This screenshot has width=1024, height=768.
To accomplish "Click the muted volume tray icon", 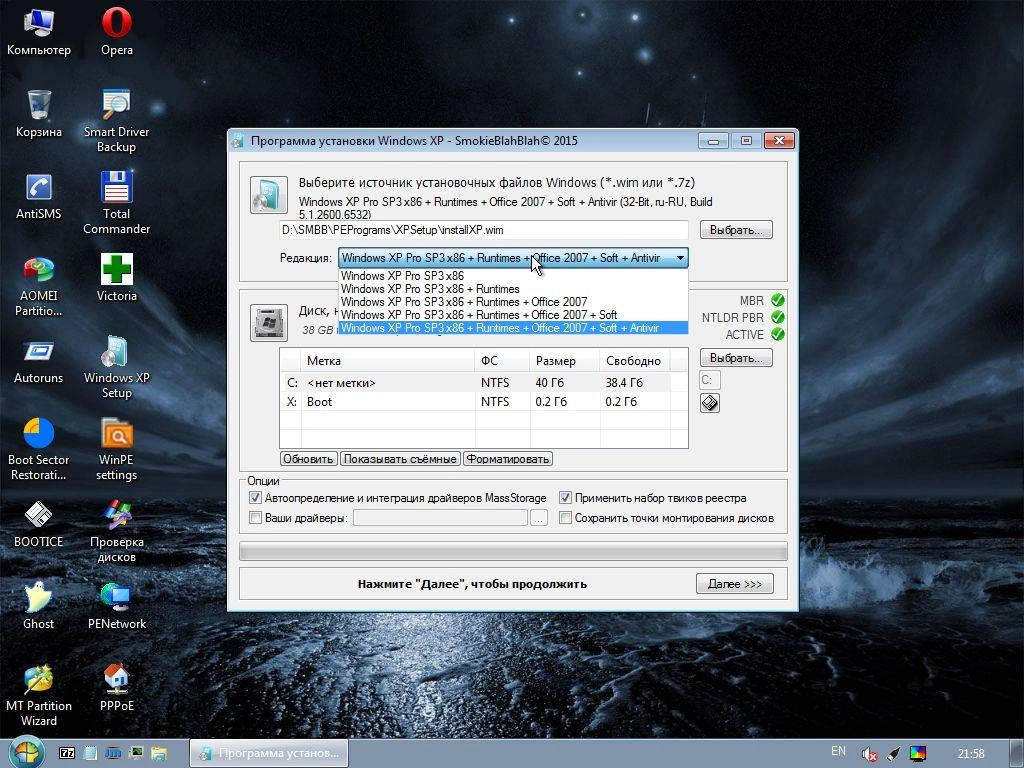I will tap(869, 754).
